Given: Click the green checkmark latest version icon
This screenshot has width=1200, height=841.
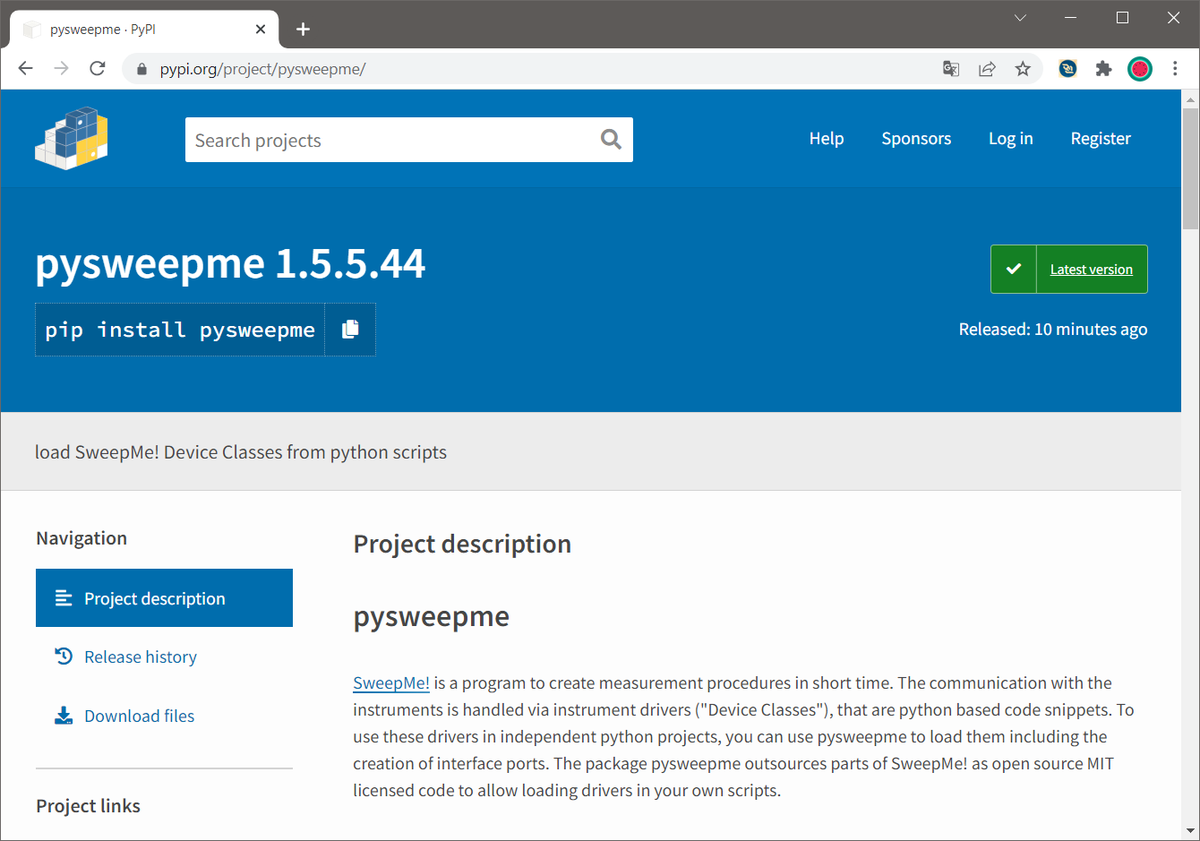Looking at the screenshot, I should 1014,269.
